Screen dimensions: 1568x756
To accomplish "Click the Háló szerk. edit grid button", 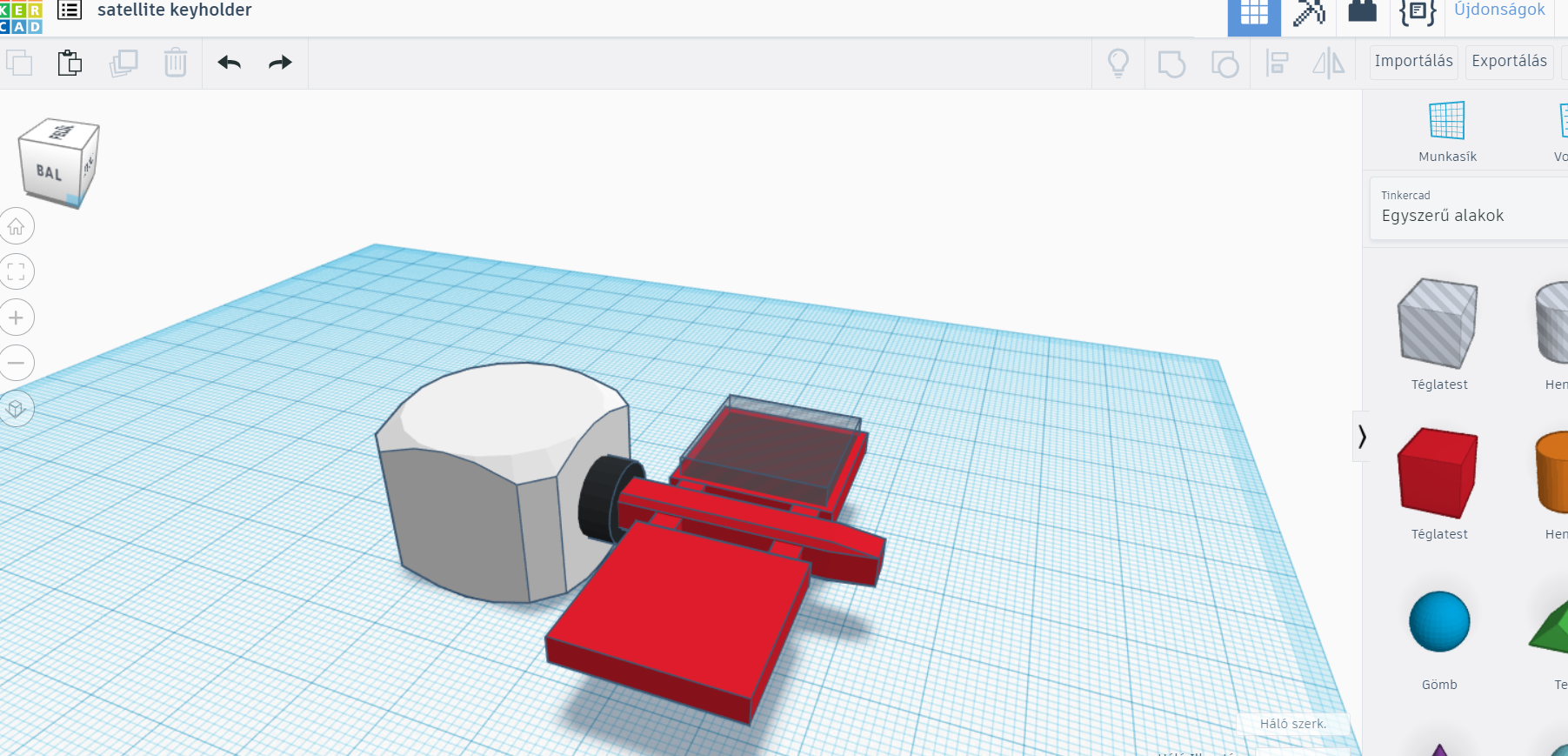I will coord(1293,724).
